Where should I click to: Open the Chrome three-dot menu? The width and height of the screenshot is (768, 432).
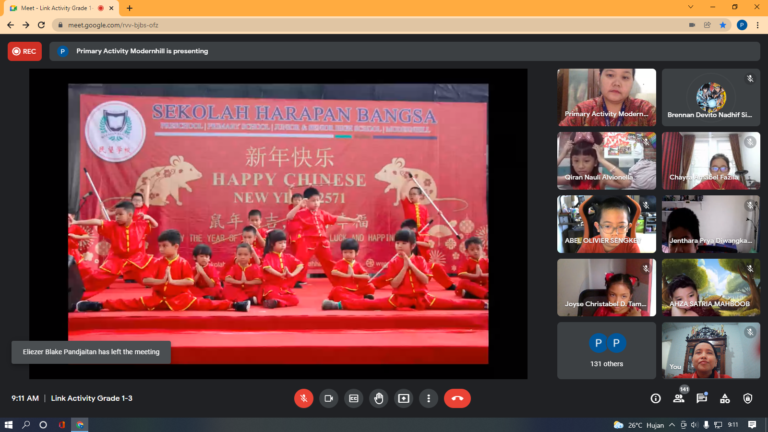pos(757,25)
